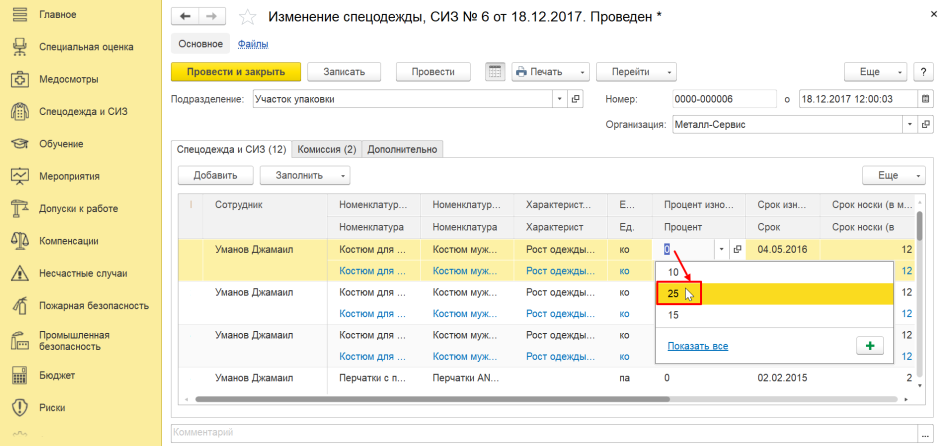
Task: Open selected percent value's form icon
Action: (x=737, y=249)
